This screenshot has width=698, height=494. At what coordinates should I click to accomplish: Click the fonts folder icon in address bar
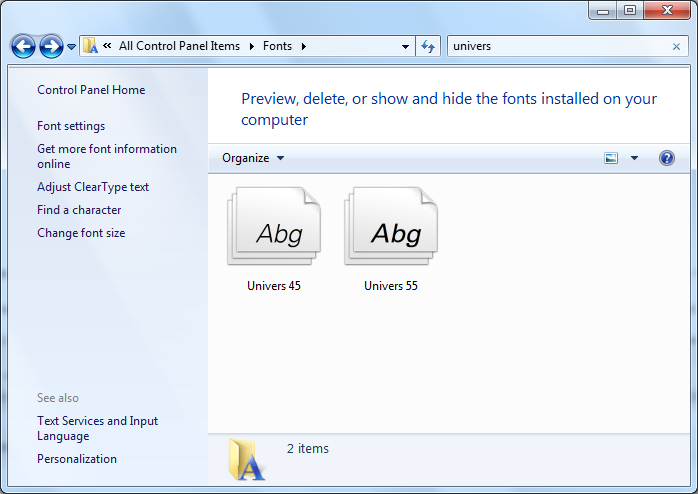pyautogui.click(x=90, y=46)
